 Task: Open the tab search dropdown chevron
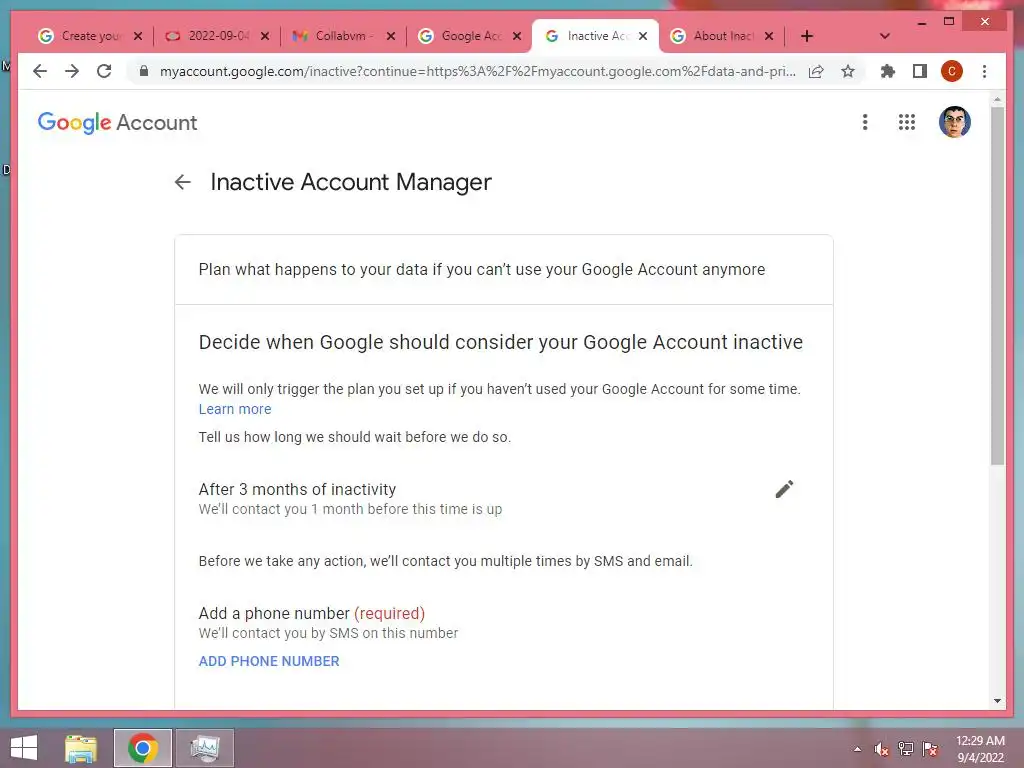pos(884,36)
